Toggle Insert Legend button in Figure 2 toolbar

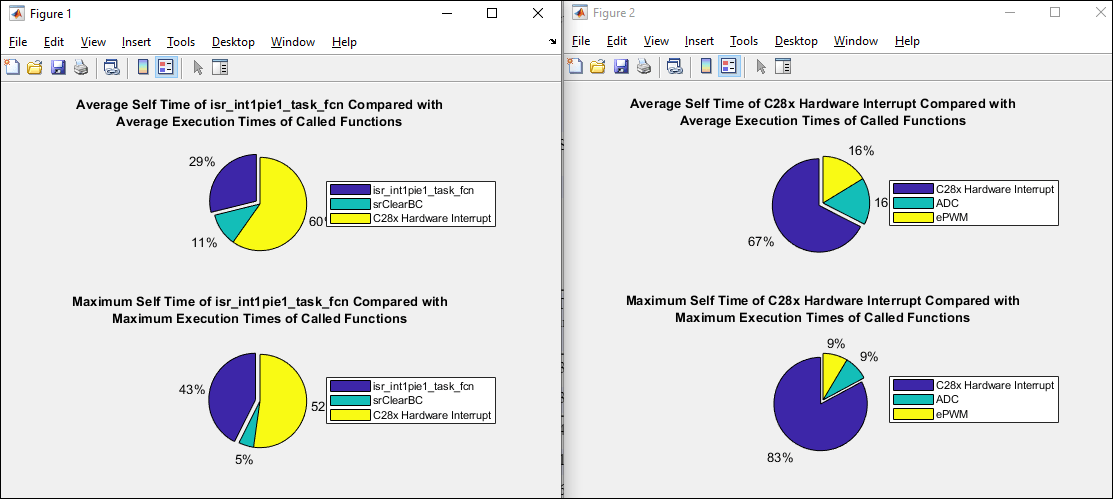click(729, 67)
